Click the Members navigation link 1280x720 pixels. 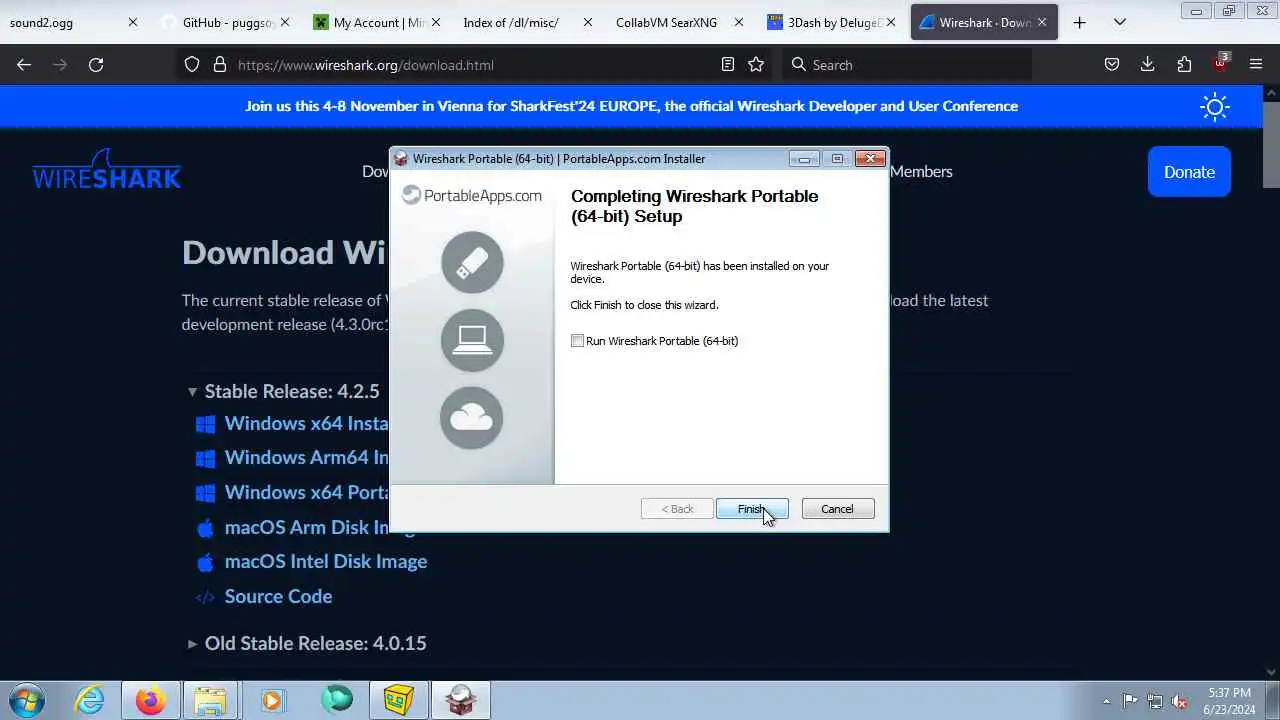(921, 172)
